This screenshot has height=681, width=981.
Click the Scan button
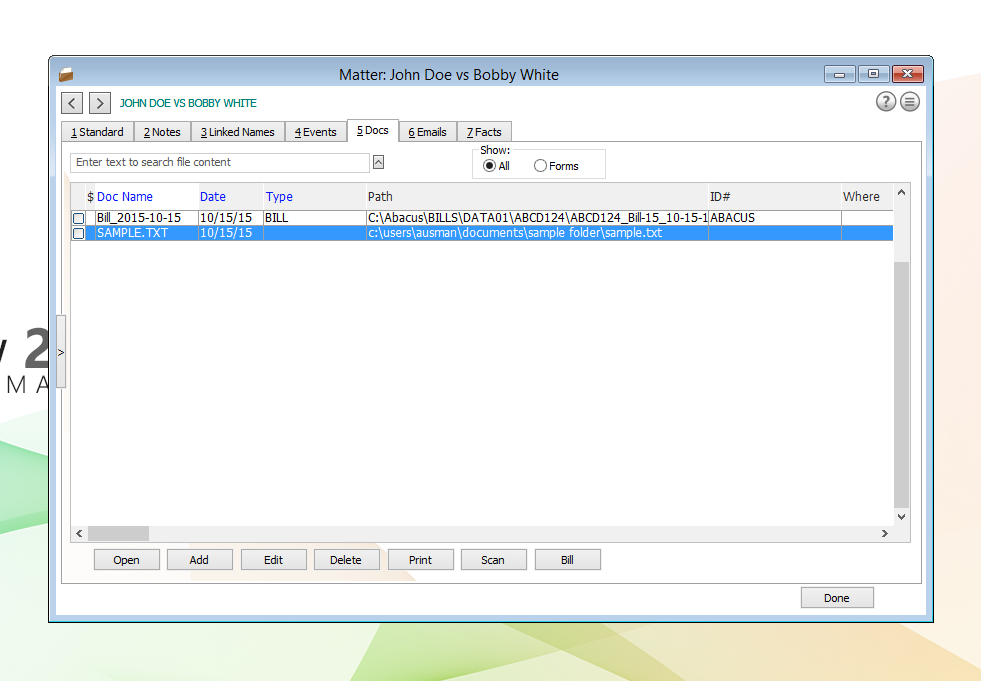494,560
